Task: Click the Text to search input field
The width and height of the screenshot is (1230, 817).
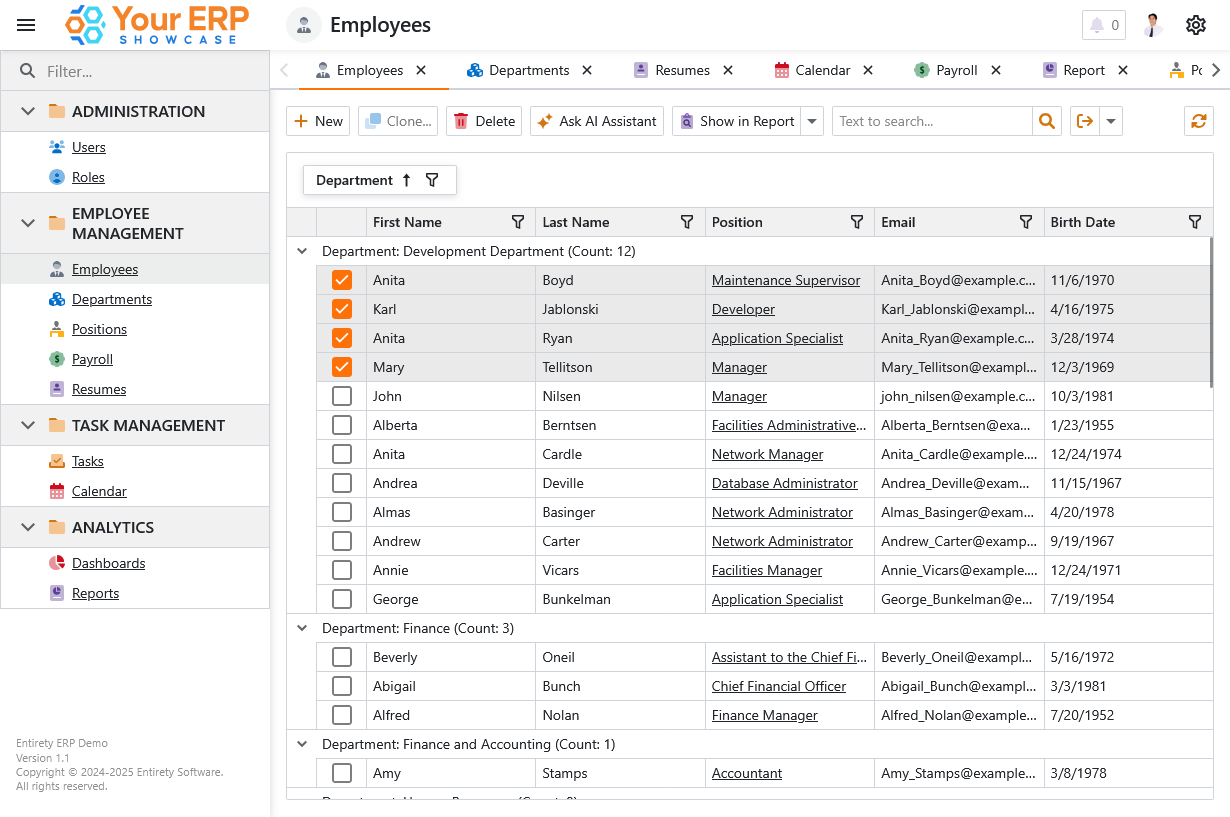Action: point(931,121)
